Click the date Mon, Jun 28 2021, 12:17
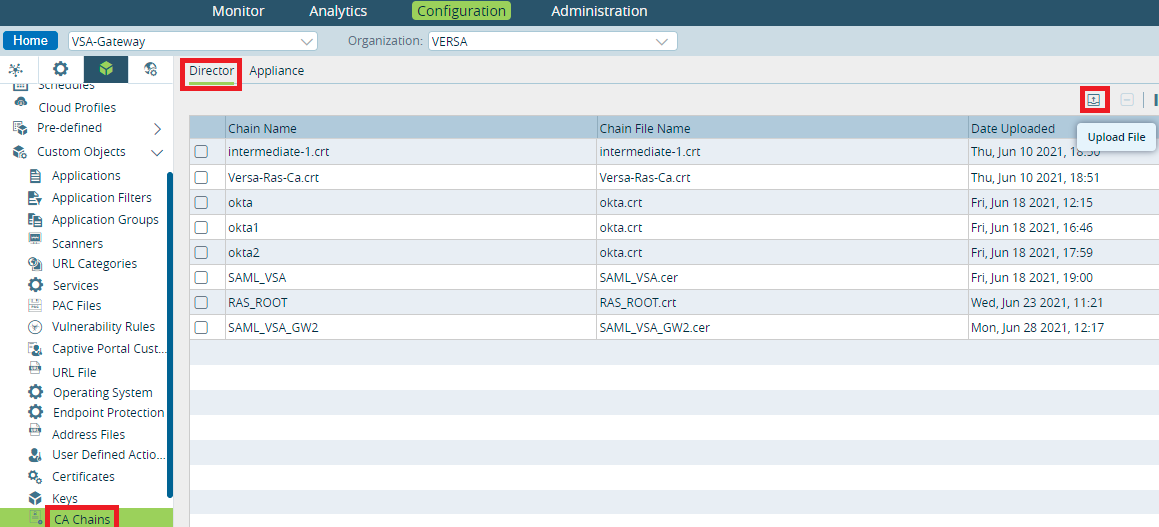The height and width of the screenshot is (527, 1159). pyautogui.click(x=1037, y=327)
